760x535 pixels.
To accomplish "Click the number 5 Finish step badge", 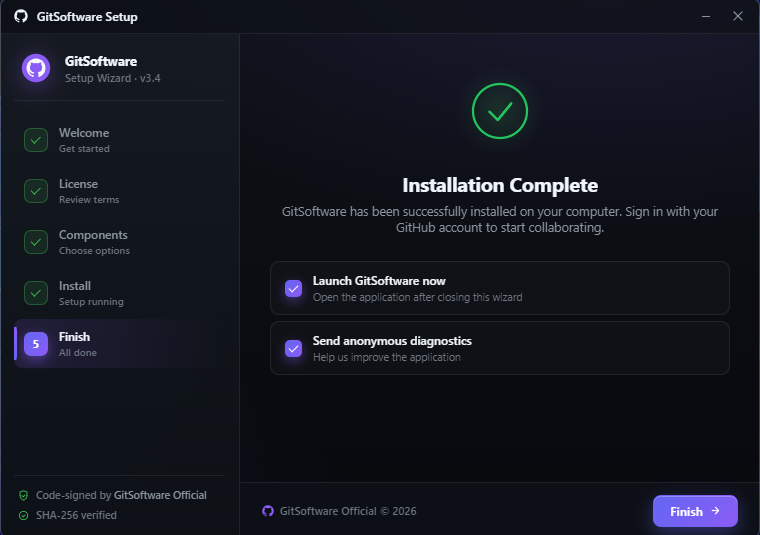I will (x=36, y=344).
